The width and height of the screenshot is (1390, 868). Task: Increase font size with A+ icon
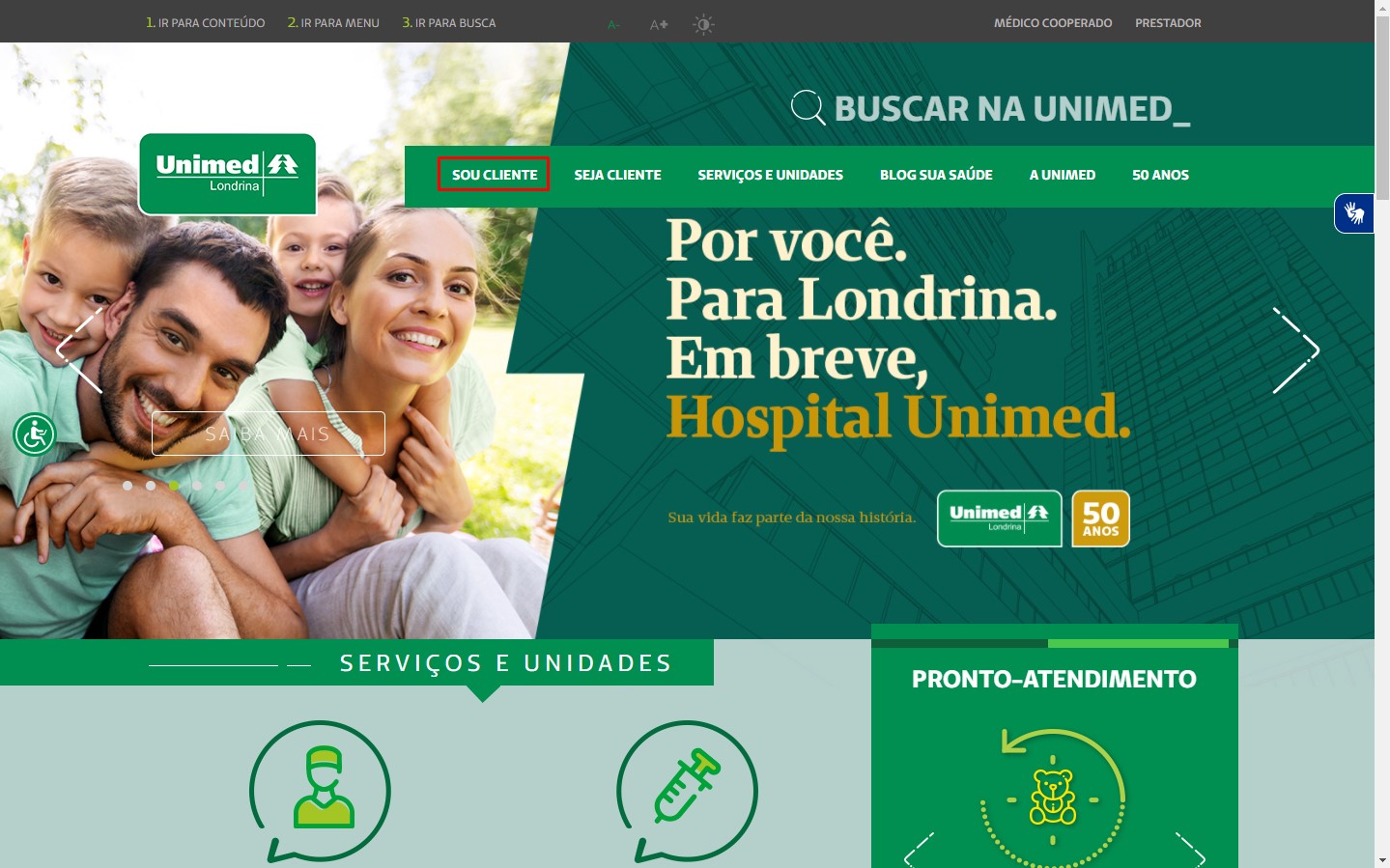point(659,24)
